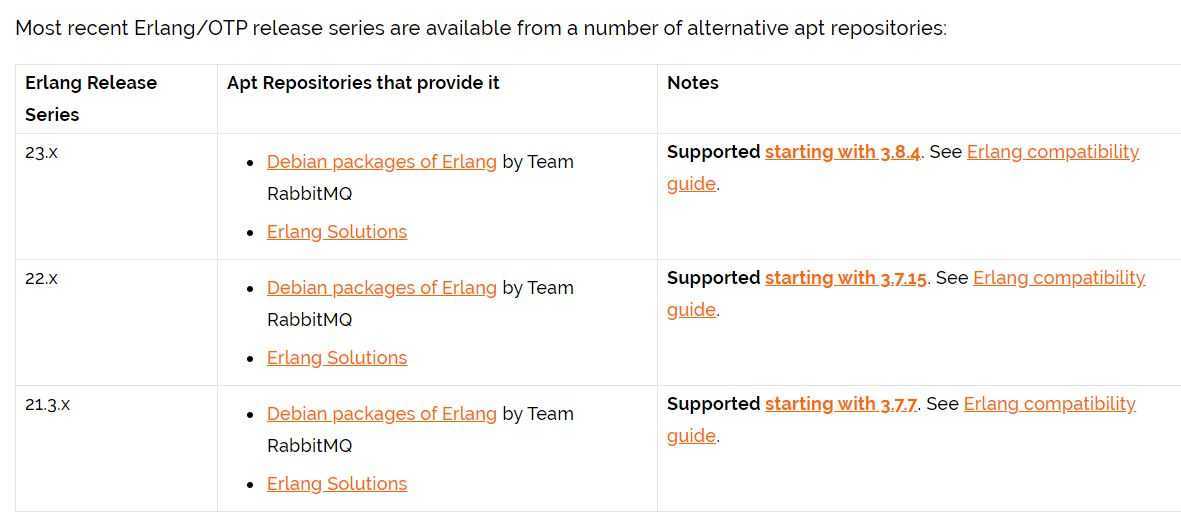Select the 23.x release series cell
The width and height of the screenshot is (1181, 525).
tap(116, 197)
